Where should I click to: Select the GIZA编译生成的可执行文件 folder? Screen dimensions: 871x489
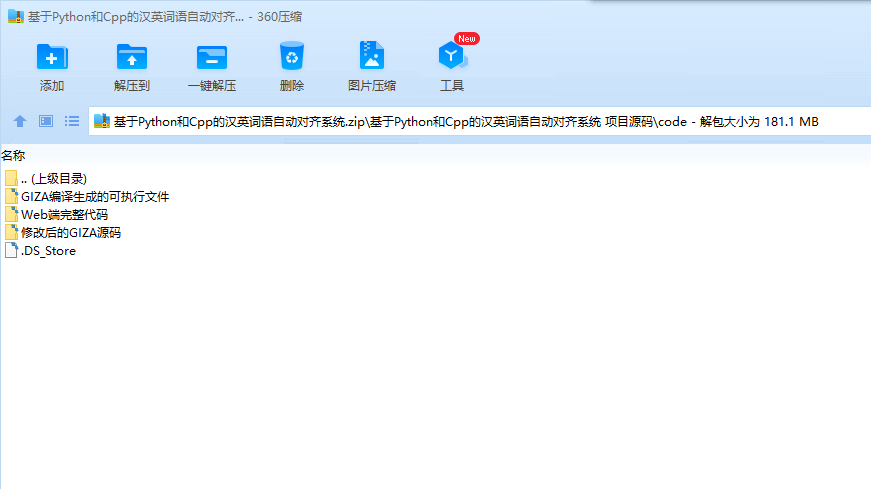tap(87, 197)
